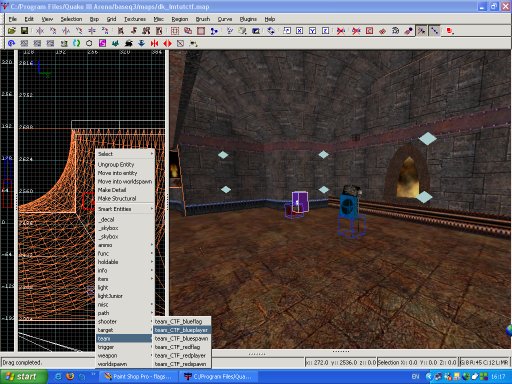Image resolution: width=512 pixels, height=384 pixels.
Task: Expand the misc entity submenu
Action: pyautogui.click(x=125, y=305)
